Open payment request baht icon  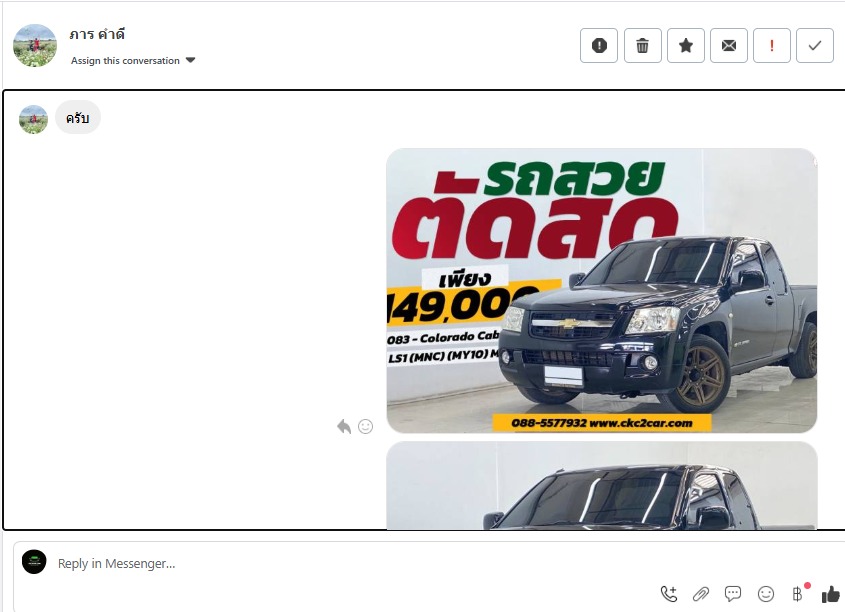[799, 593]
